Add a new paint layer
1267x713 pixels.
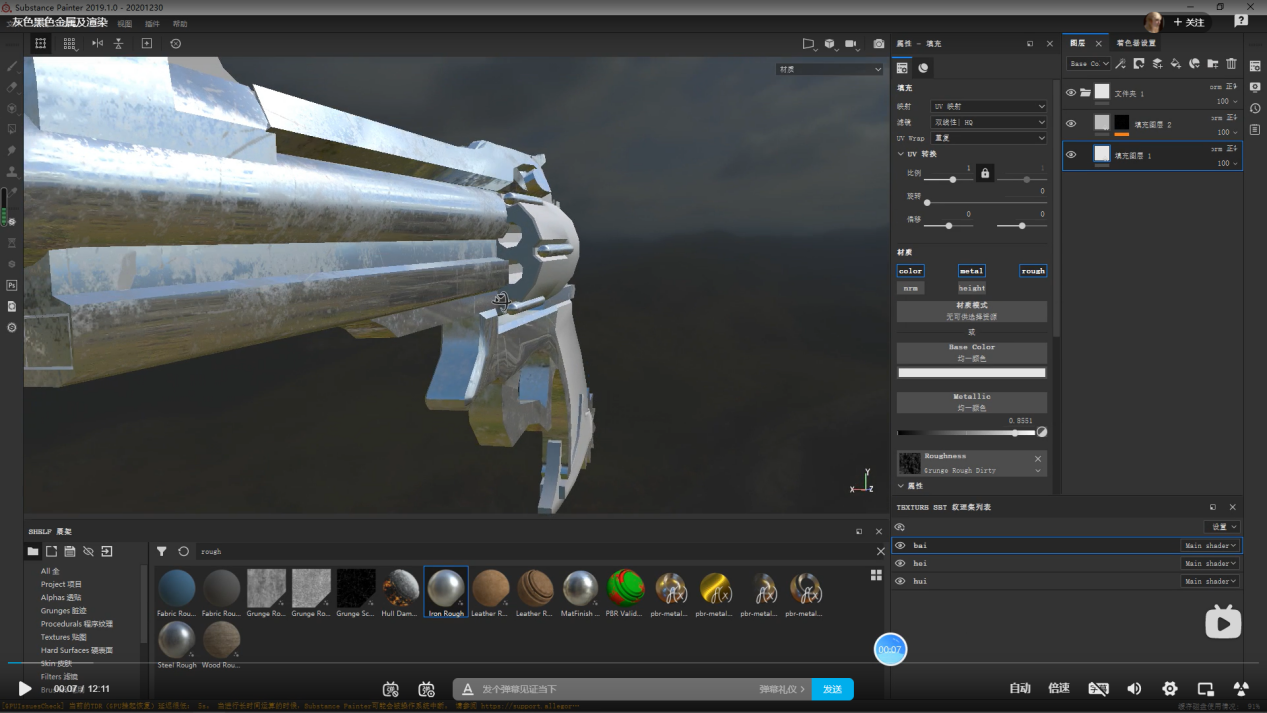[x=1157, y=64]
